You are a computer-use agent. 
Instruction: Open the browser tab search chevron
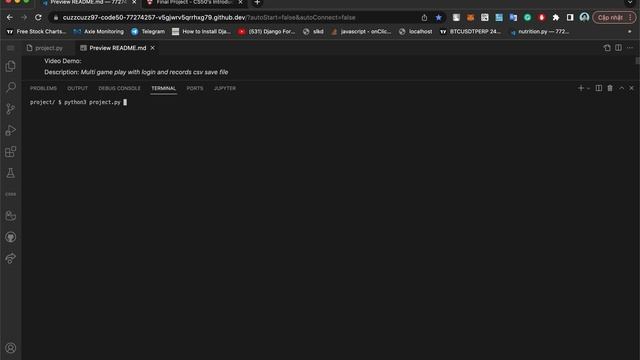630,2
